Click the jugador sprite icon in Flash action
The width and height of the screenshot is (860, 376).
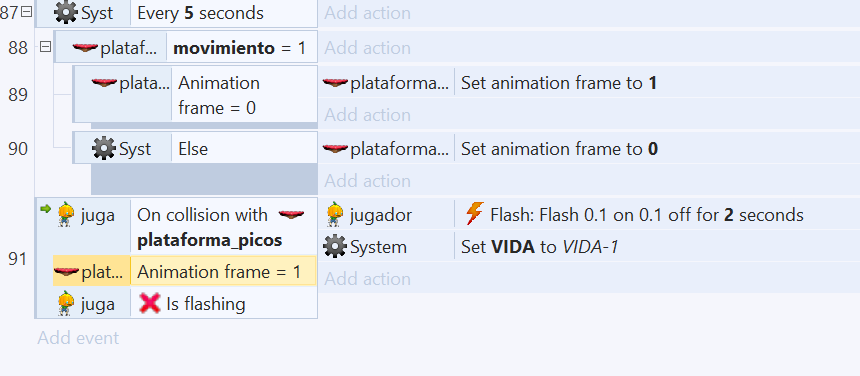tap(335, 214)
